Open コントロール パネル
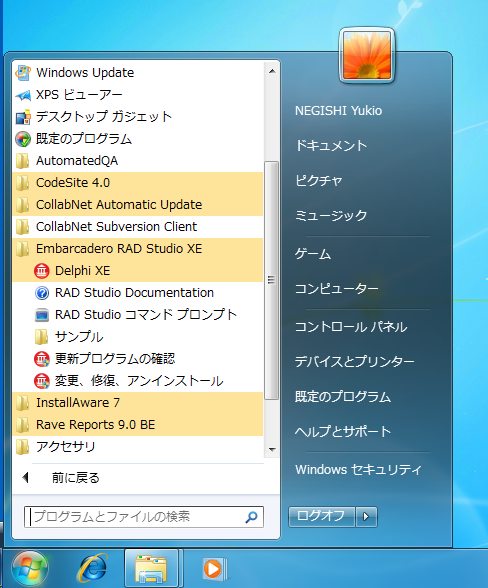488x588 pixels. (x=351, y=327)
